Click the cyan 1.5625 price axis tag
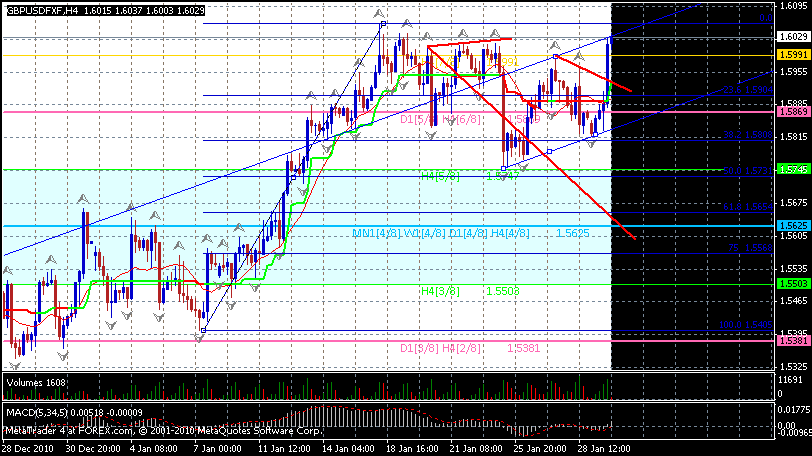Screen dimensions: 812x456 [x=793, y=226]
